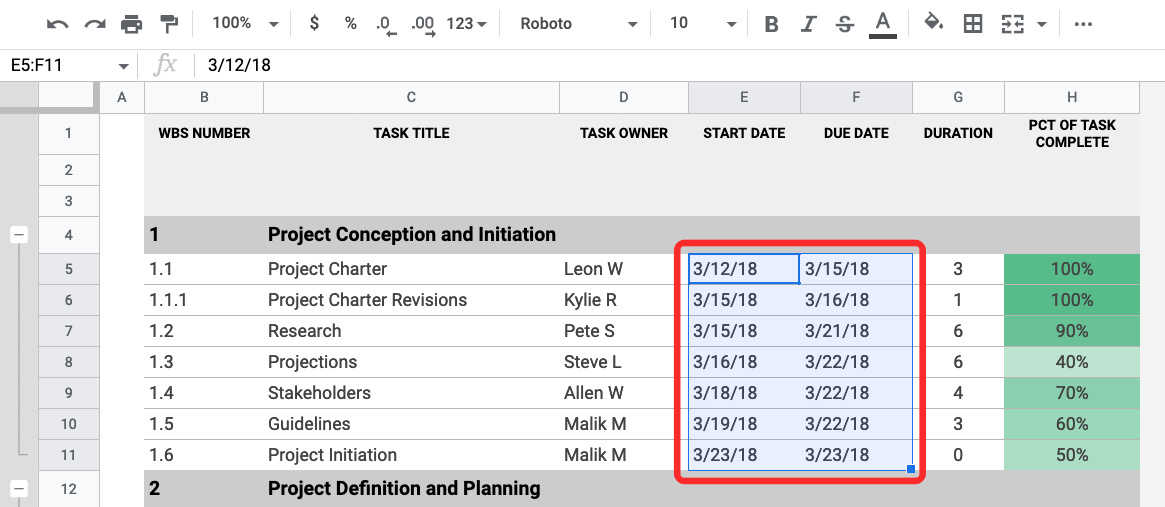The width and height of the screenshot is (1165, 507).
Task: Click the 'Kylie R' owner cell
Action: (x=623, y=300)
